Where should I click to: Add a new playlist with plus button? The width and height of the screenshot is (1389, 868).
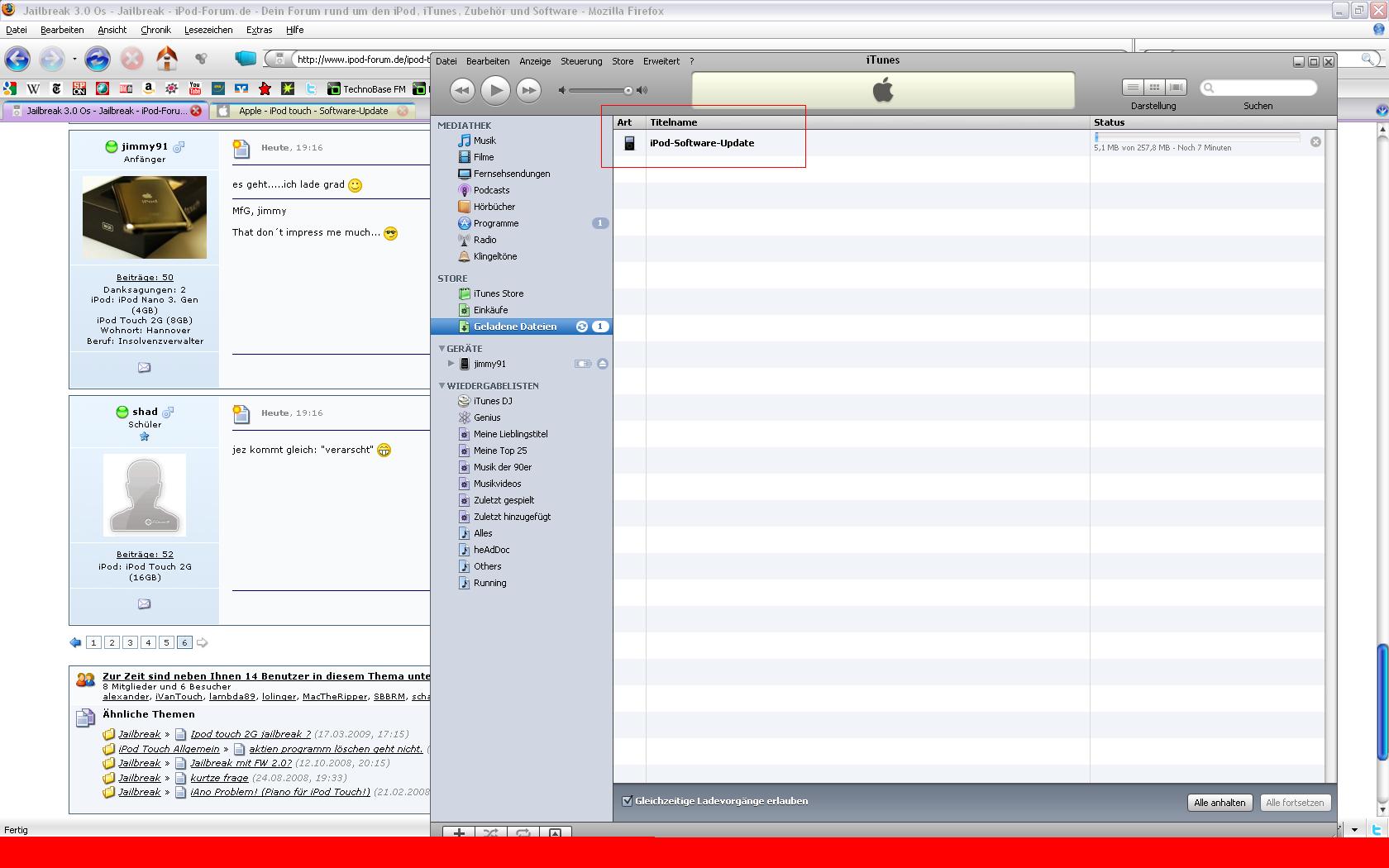pyautogui.click(x=459, y=832)
